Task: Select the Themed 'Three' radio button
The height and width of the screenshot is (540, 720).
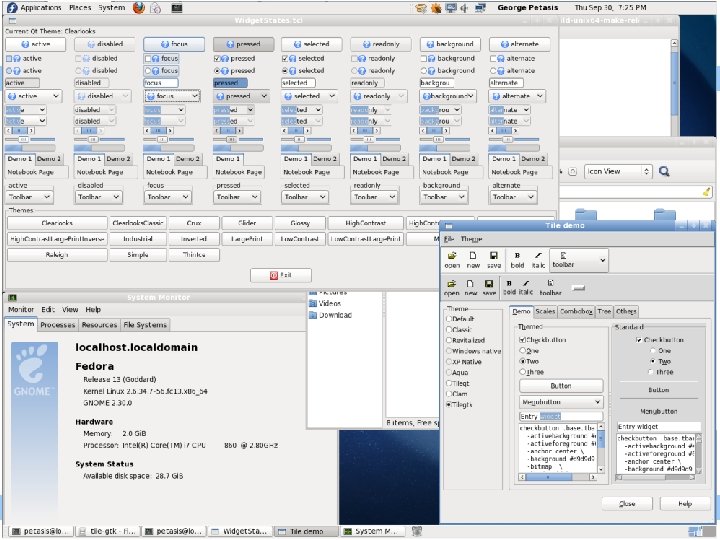Action: (523, 372)
